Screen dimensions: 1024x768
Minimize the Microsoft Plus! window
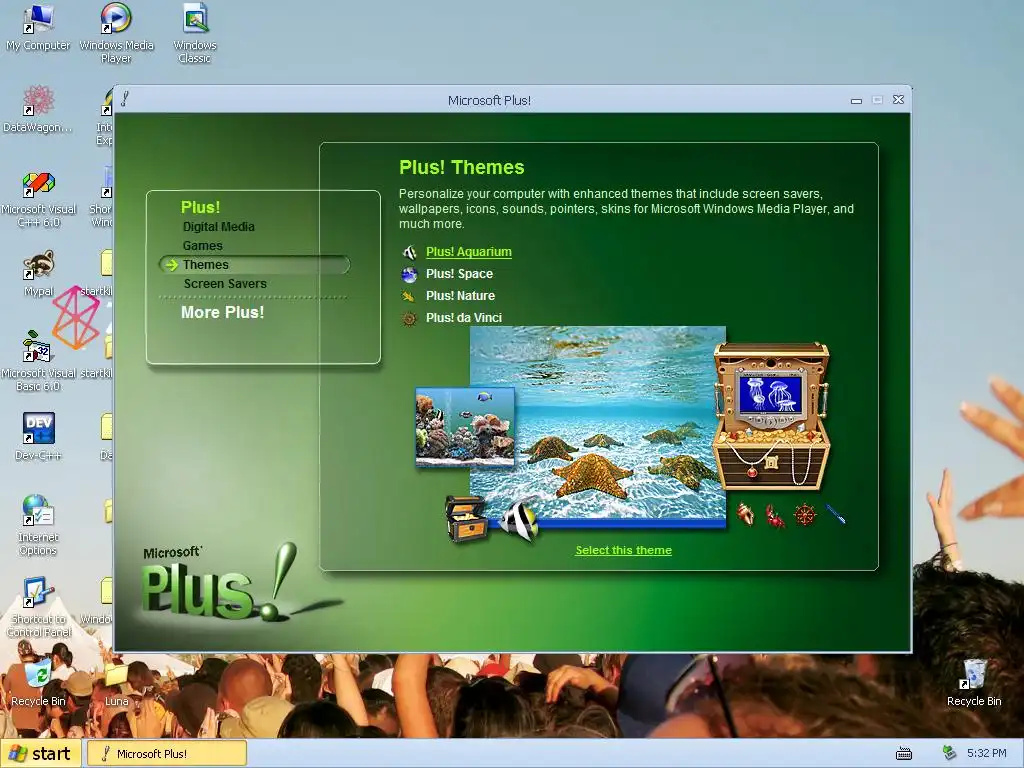pos(856,100)
